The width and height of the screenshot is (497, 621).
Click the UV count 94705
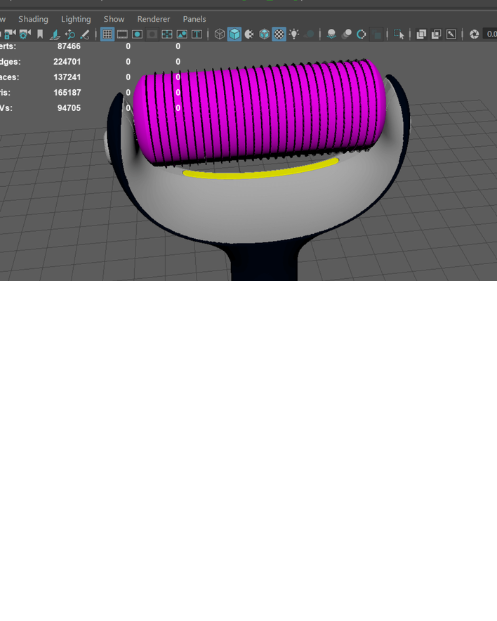[x=69, y=108]
